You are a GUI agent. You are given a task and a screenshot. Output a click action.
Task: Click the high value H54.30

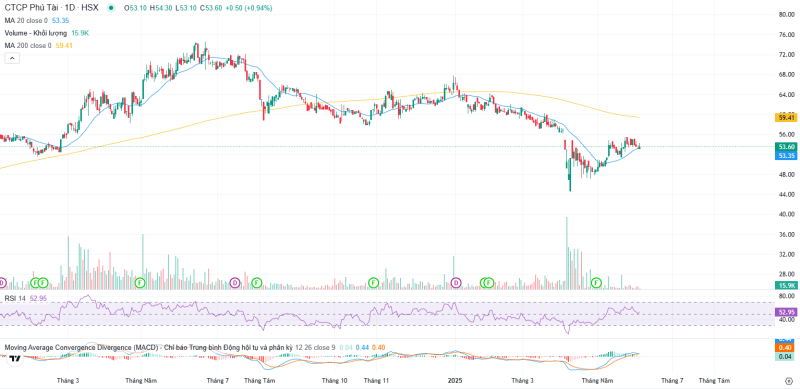160,8
